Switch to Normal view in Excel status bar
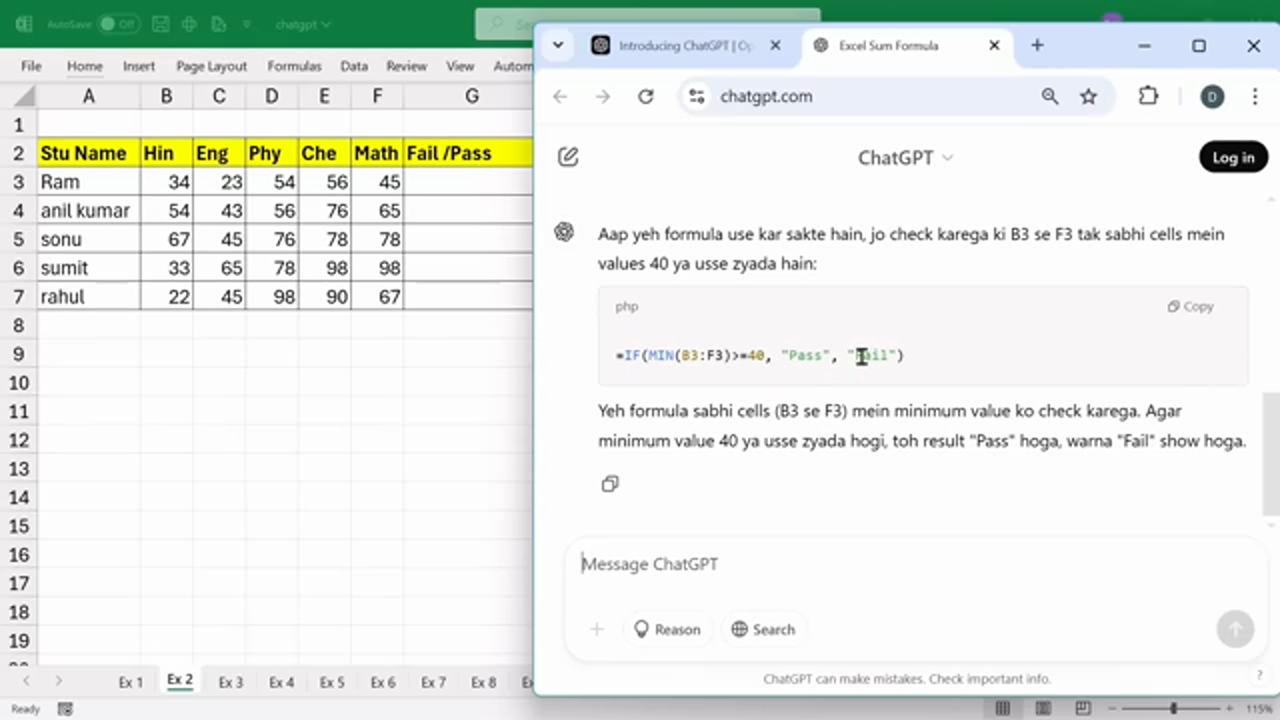 tap(1003, 709)
